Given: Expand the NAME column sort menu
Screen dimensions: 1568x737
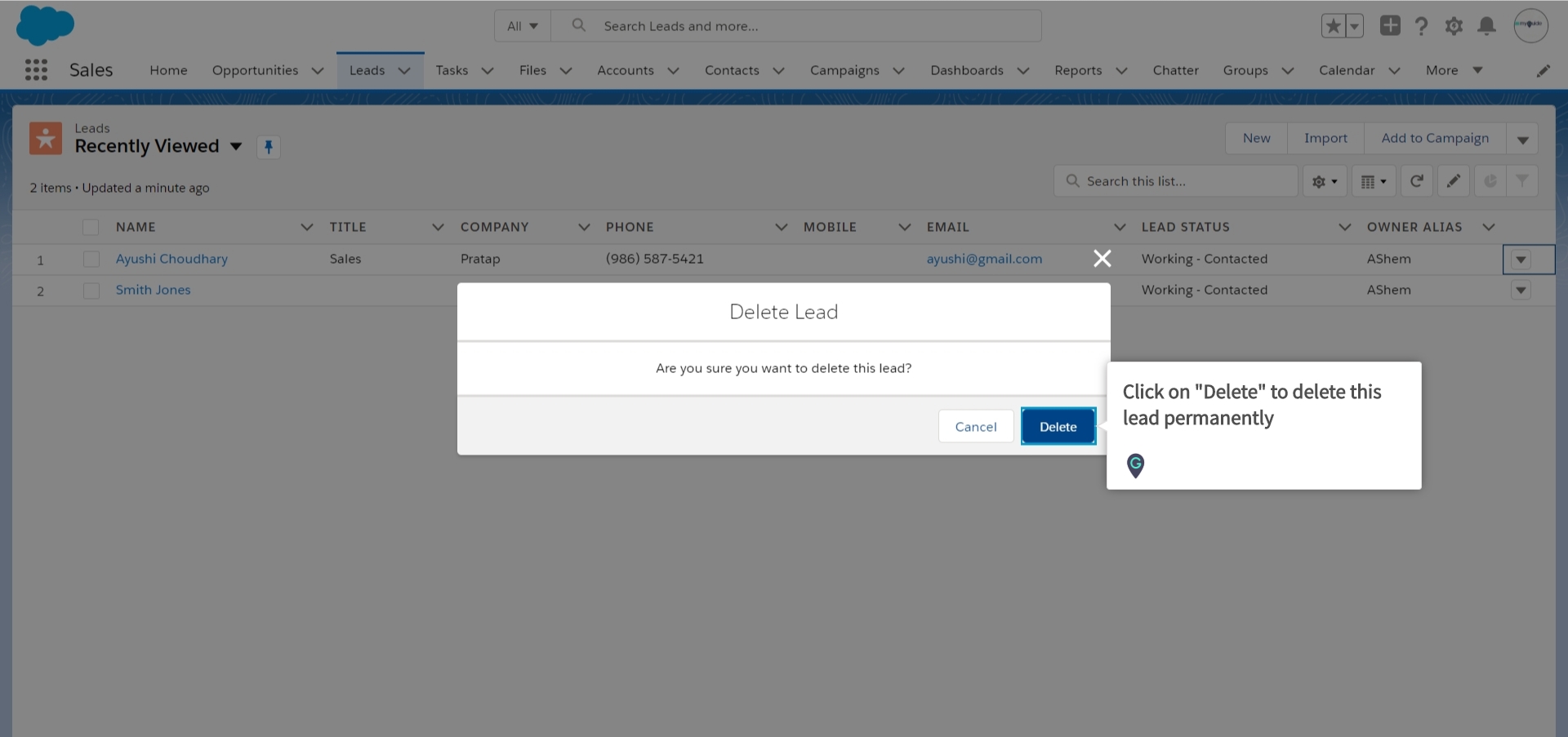Looking at the screenshot, I should pos(307,227).
